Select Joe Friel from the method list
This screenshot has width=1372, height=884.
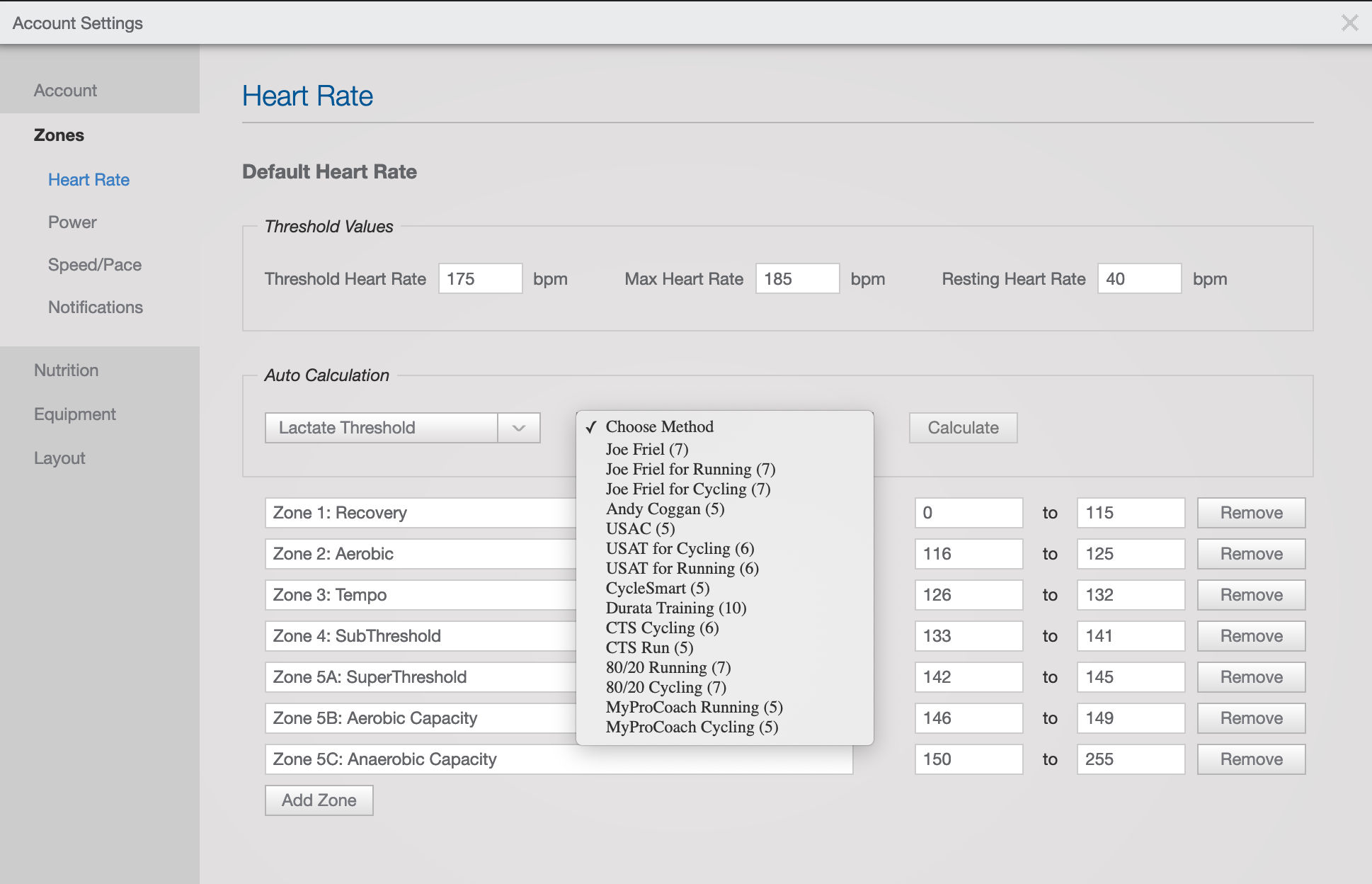coord(645,449)
